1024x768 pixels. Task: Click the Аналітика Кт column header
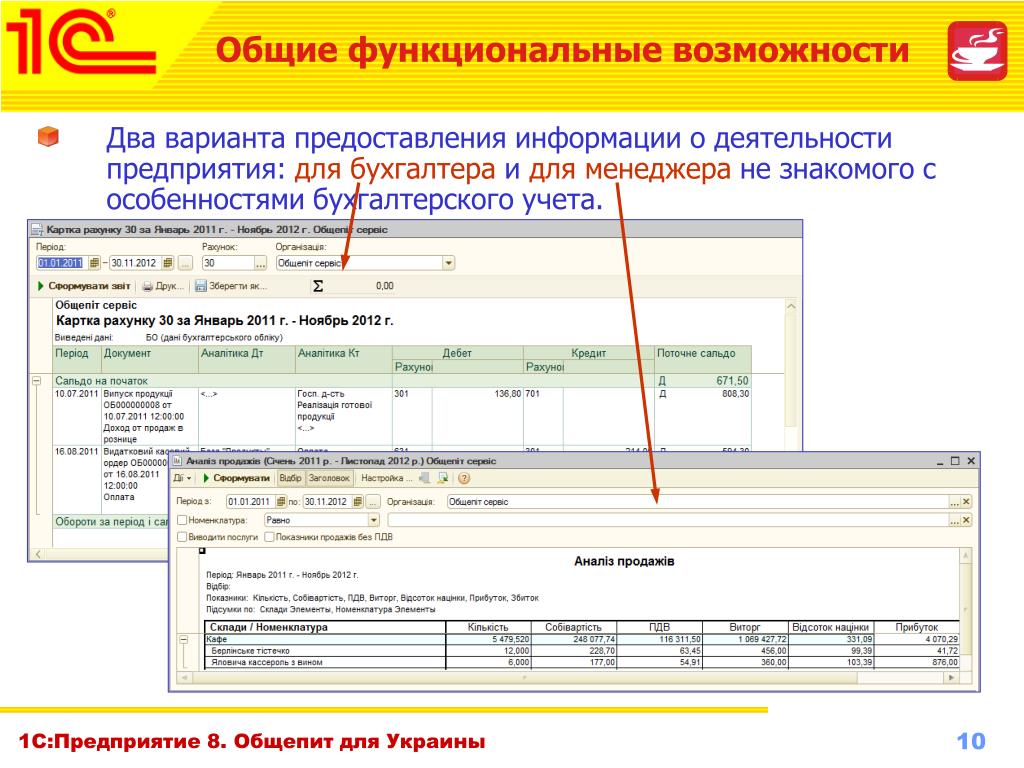[344, 359]
